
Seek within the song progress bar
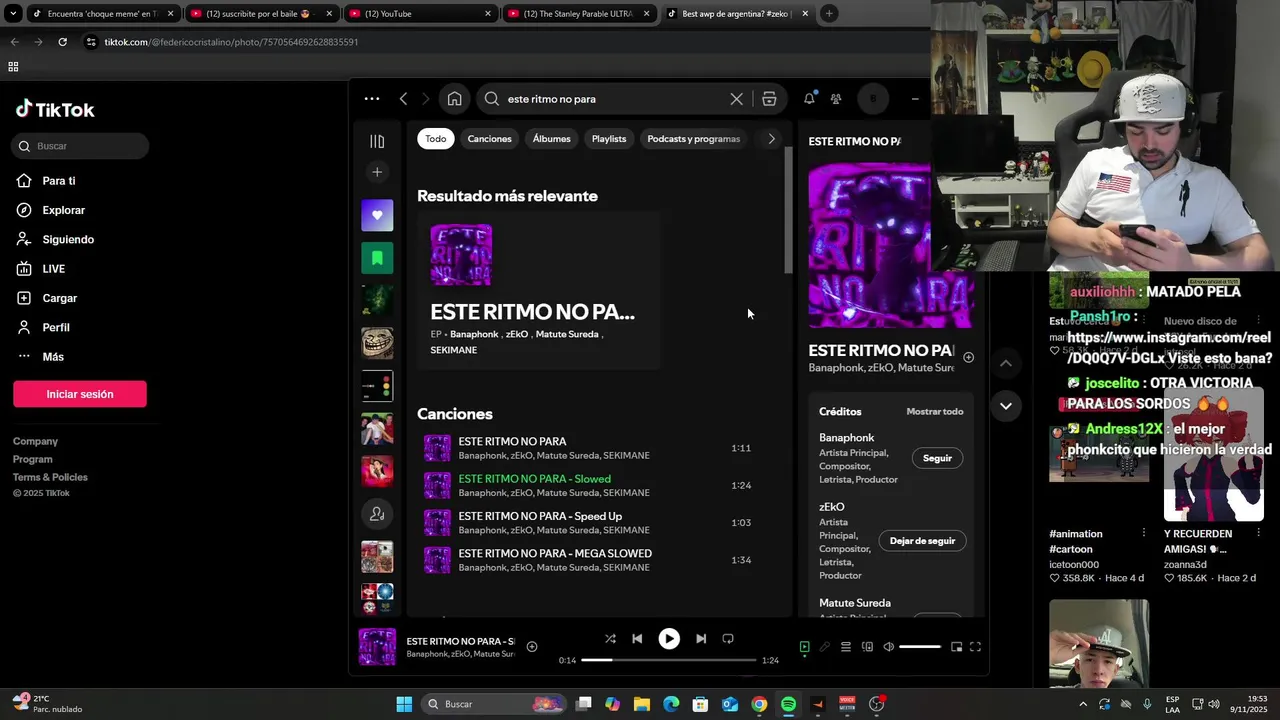(669, 660)
